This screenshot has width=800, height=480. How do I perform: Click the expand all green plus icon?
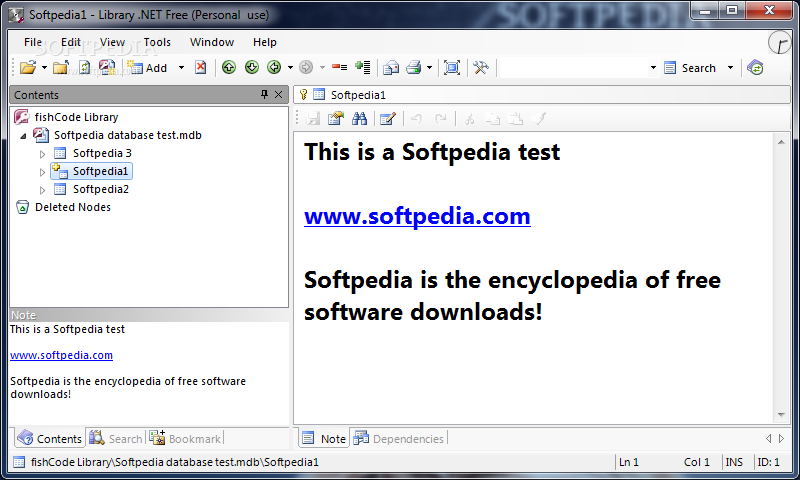[x=363, y=67]
